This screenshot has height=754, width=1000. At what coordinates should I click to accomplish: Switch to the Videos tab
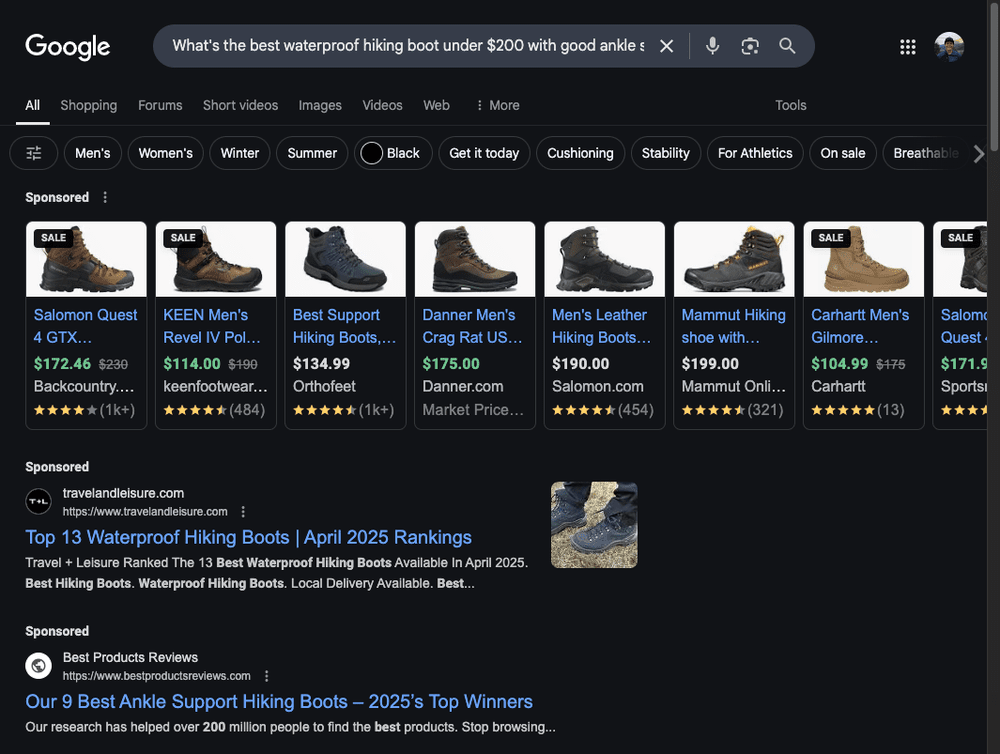[383, 105]
